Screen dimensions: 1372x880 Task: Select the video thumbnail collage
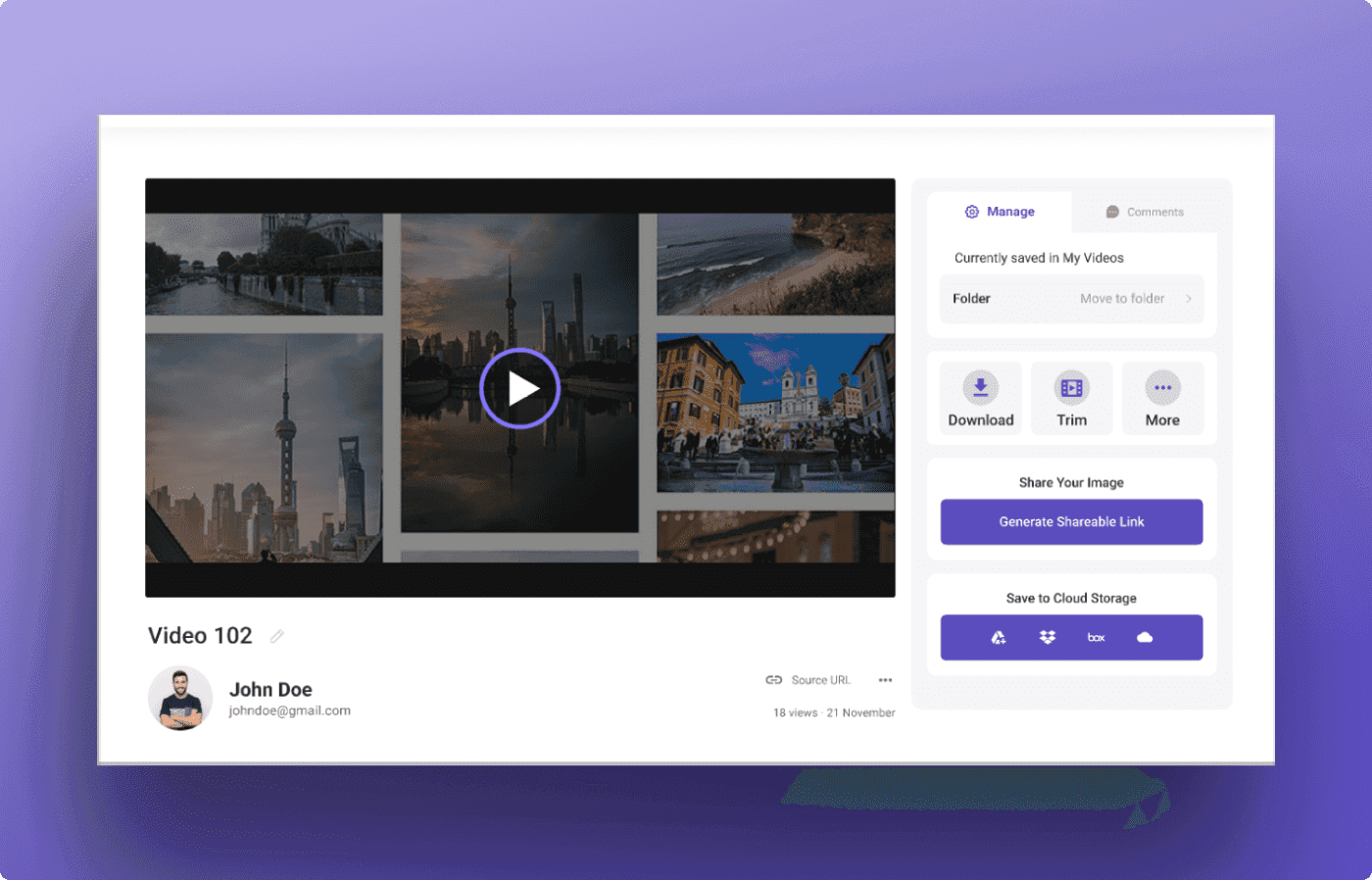[520, 387]
